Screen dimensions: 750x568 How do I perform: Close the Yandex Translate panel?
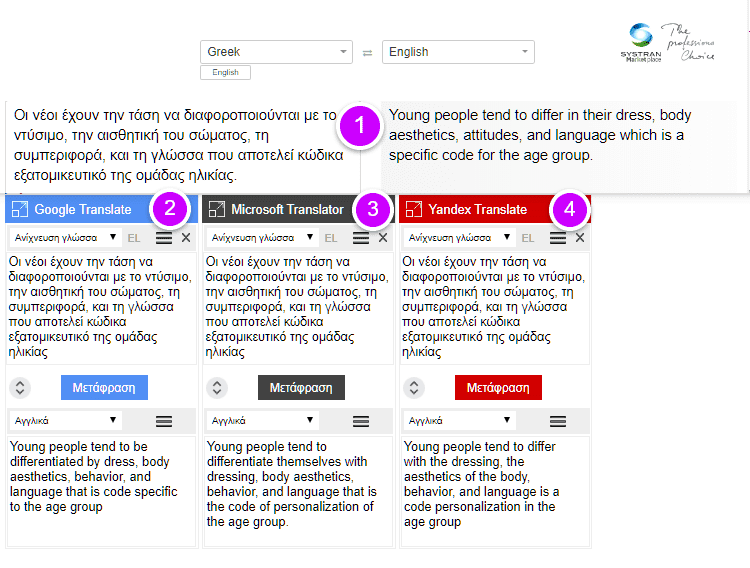[x=580, y=237]
